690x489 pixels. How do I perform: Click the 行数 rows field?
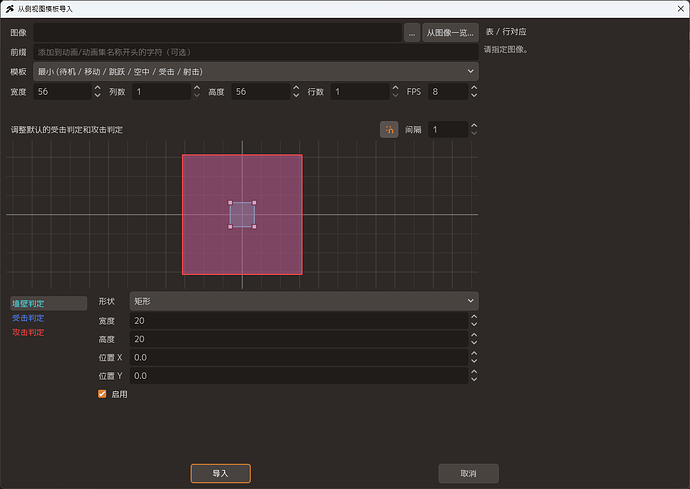(x=360, y=92)
